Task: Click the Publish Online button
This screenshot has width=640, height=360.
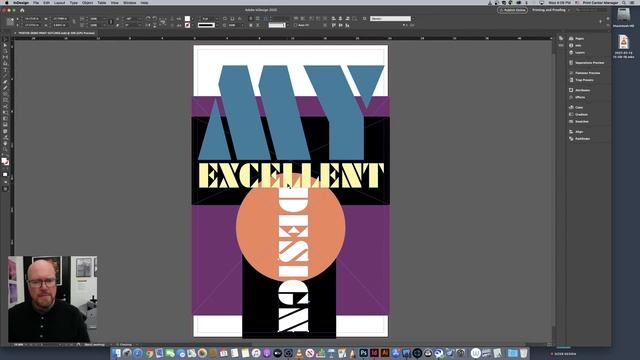Action: coord(512,10)
